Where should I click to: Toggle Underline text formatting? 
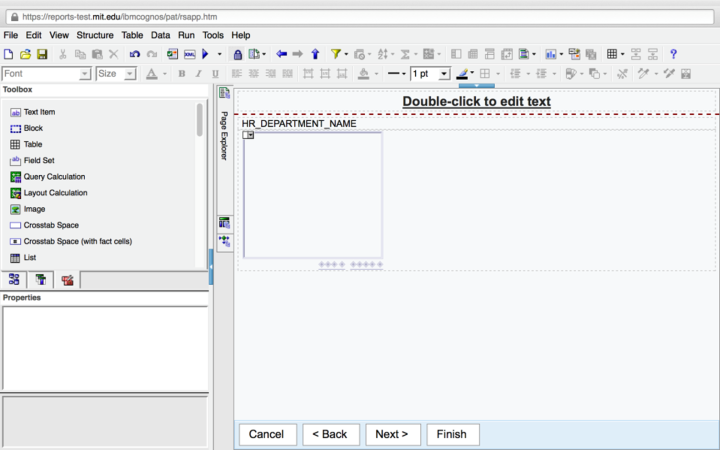(215, 74)
